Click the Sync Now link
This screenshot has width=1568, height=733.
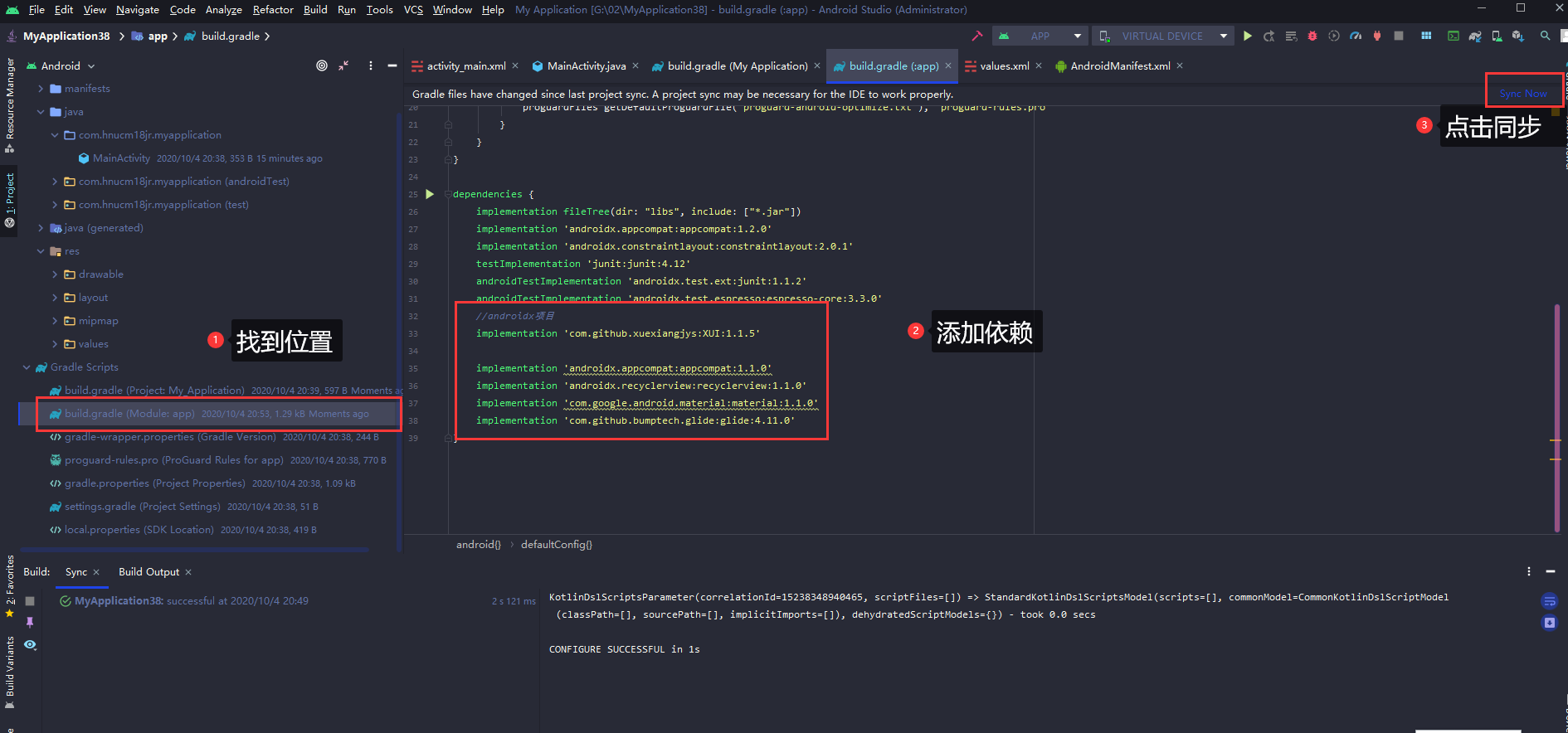click(x=1523, y=94)
